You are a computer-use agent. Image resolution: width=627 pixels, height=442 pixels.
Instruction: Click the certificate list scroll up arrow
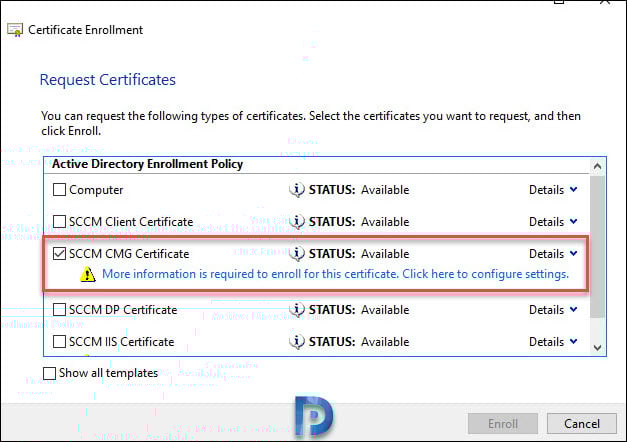tap(598, 166)
